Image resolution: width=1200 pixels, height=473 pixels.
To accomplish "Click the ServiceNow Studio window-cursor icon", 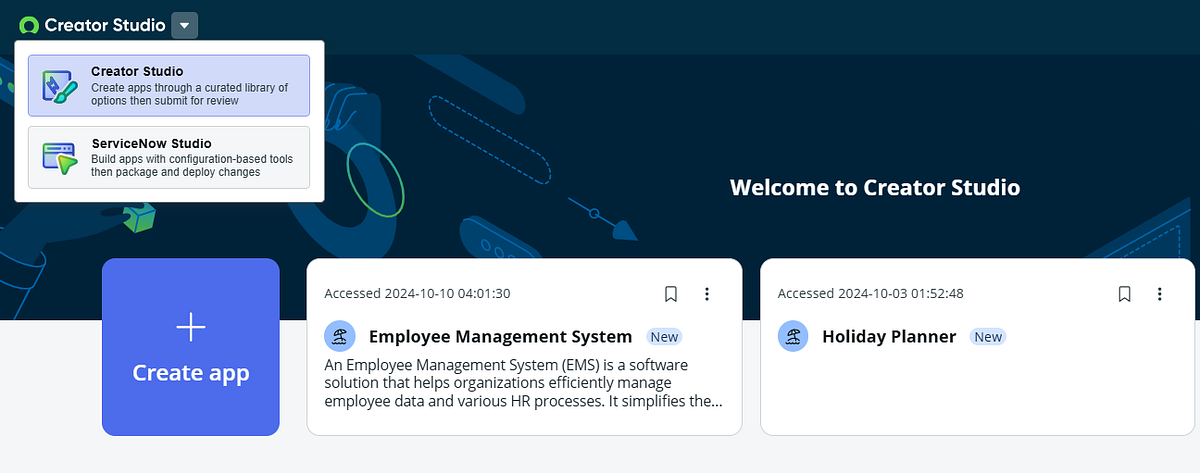I will pyautogui.click(x=60, y=158).
